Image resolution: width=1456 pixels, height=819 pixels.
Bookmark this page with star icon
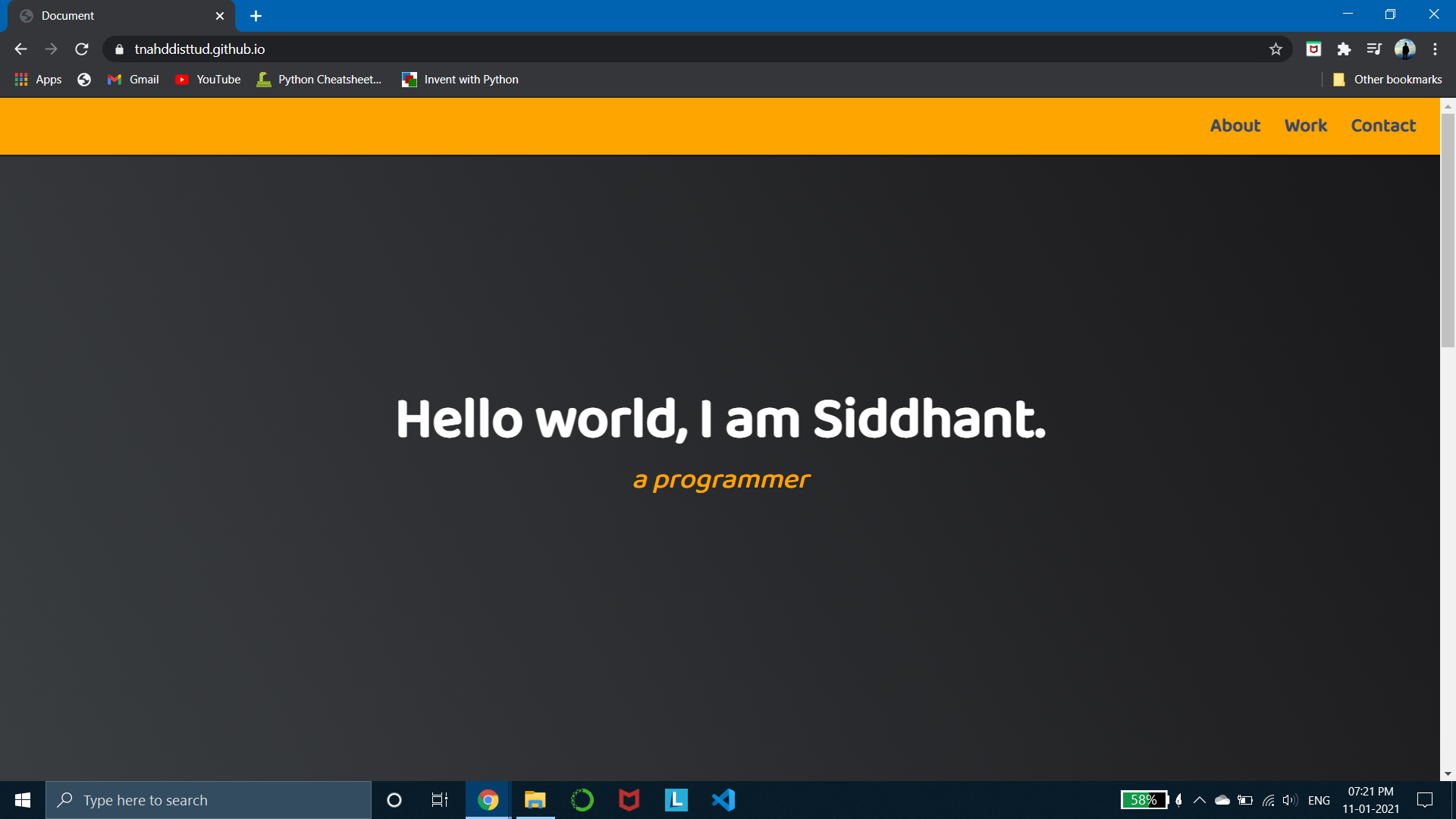click(1276, 49)
